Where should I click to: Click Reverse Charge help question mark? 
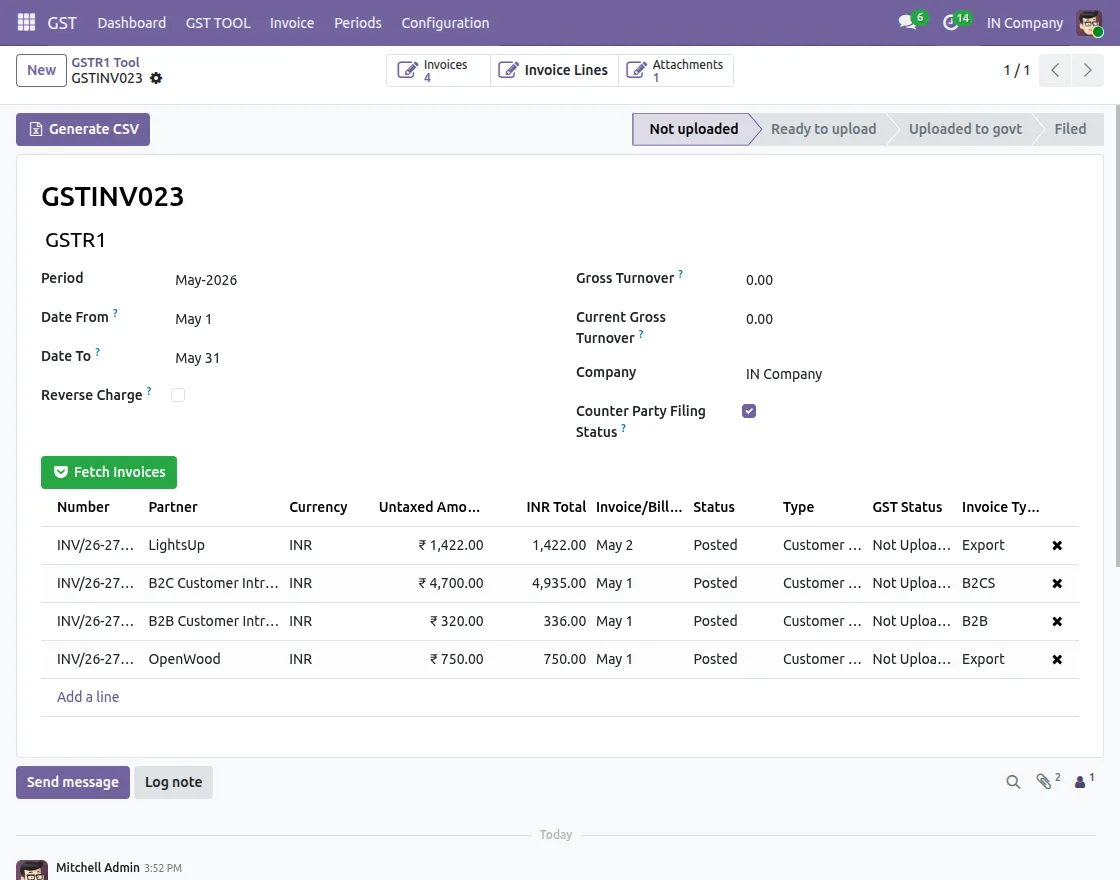[x=149, y=391]
